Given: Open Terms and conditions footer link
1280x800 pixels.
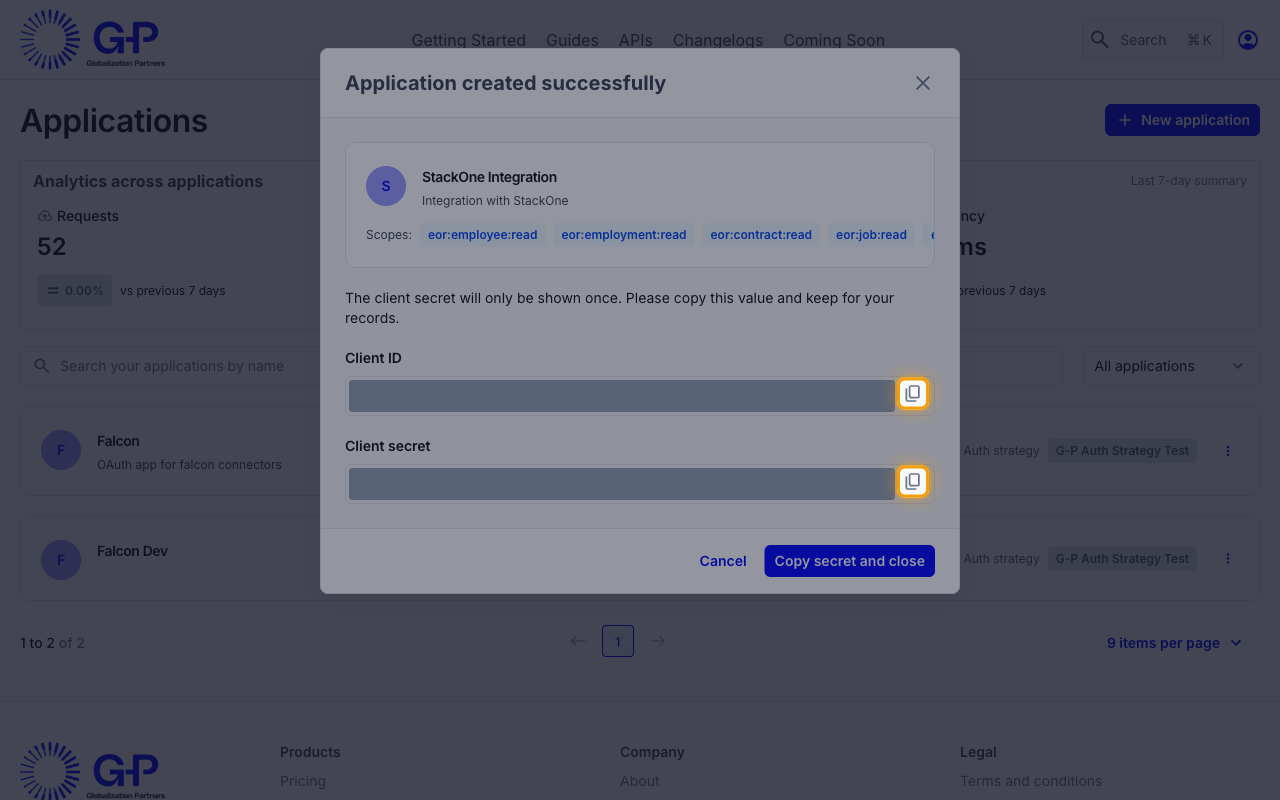Looking at the screenshot, I should pyautogui.click(x=1031, y=781).
